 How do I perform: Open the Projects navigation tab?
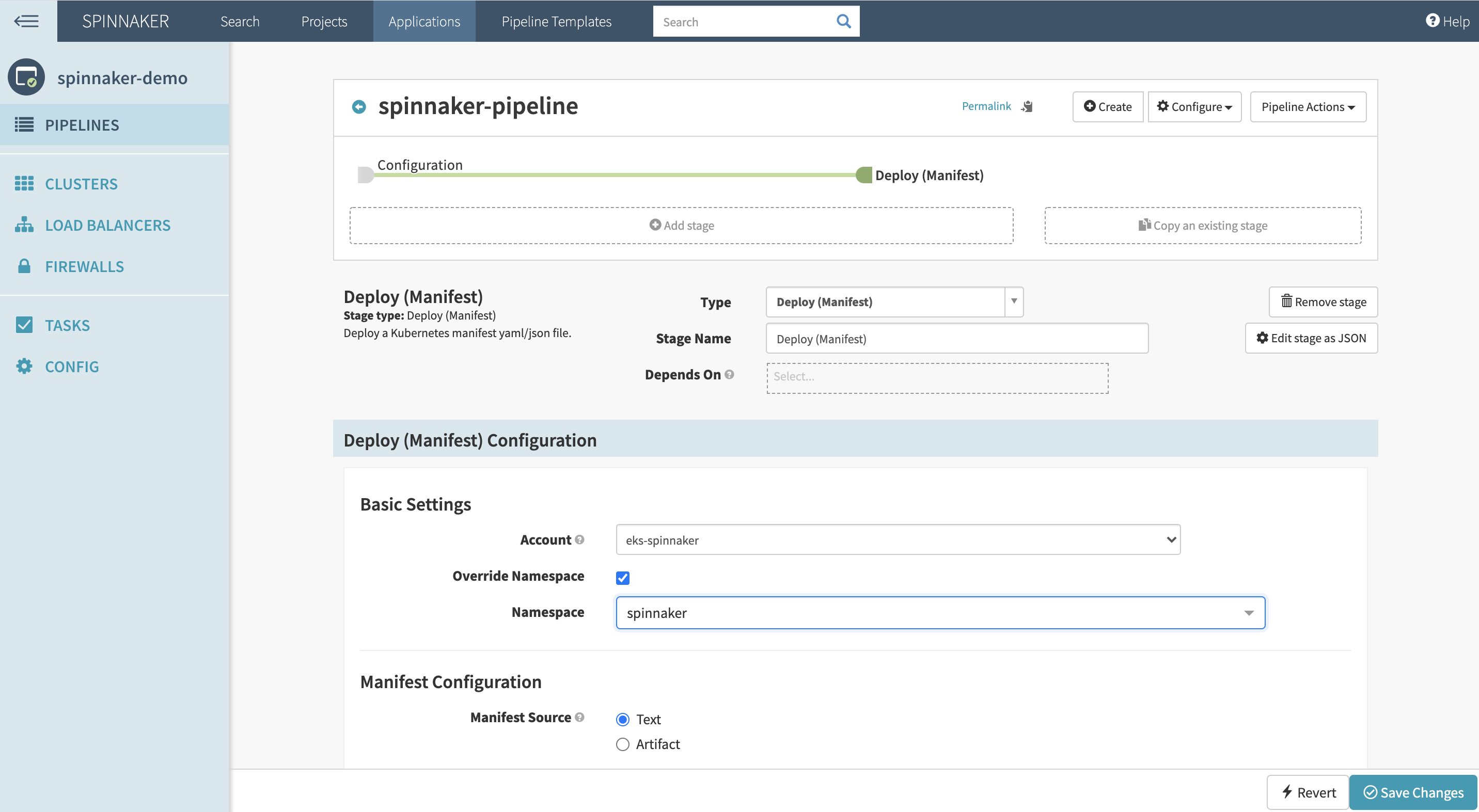point(324,21)
